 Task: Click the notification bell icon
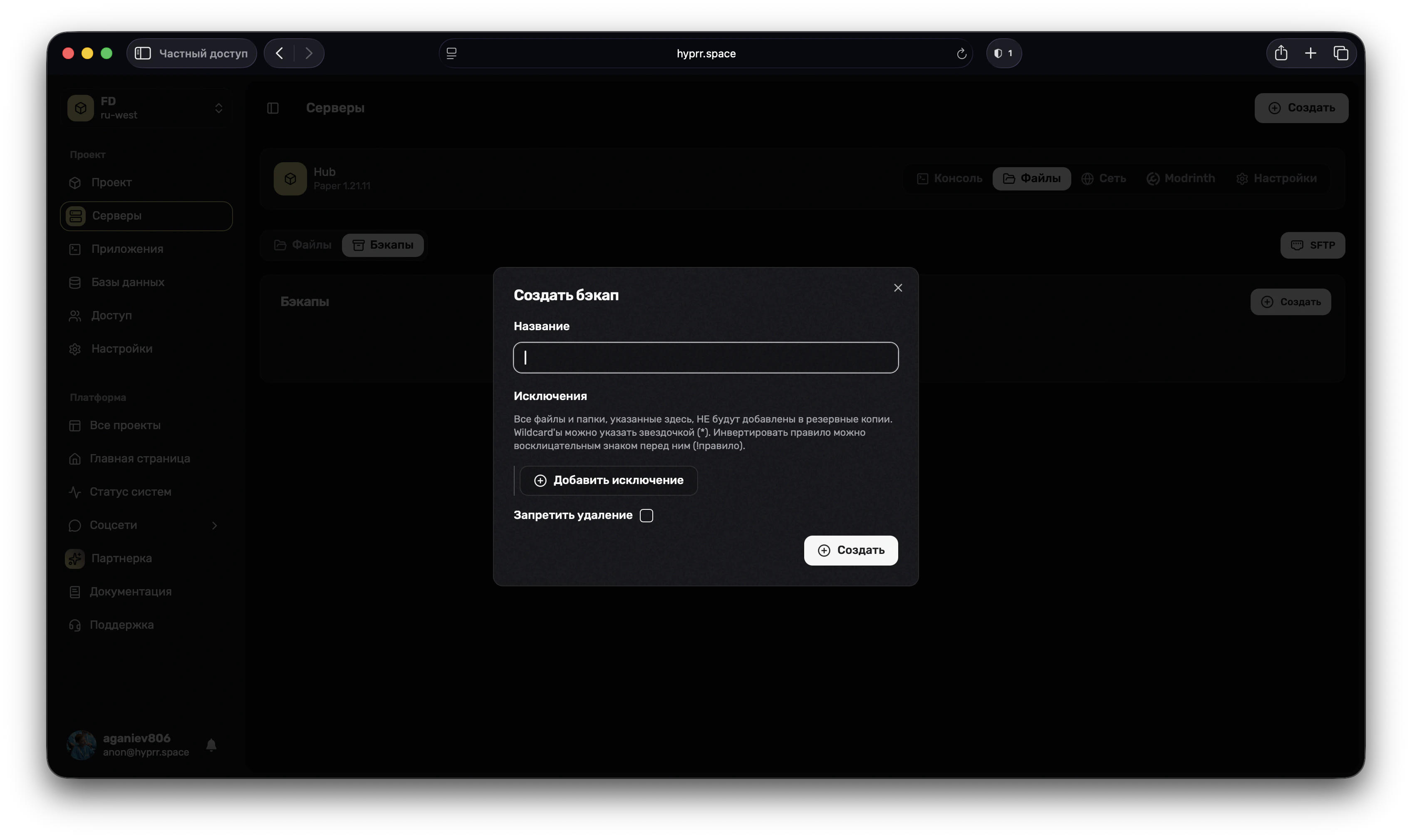pyautogui.click(x=211, y=745)
